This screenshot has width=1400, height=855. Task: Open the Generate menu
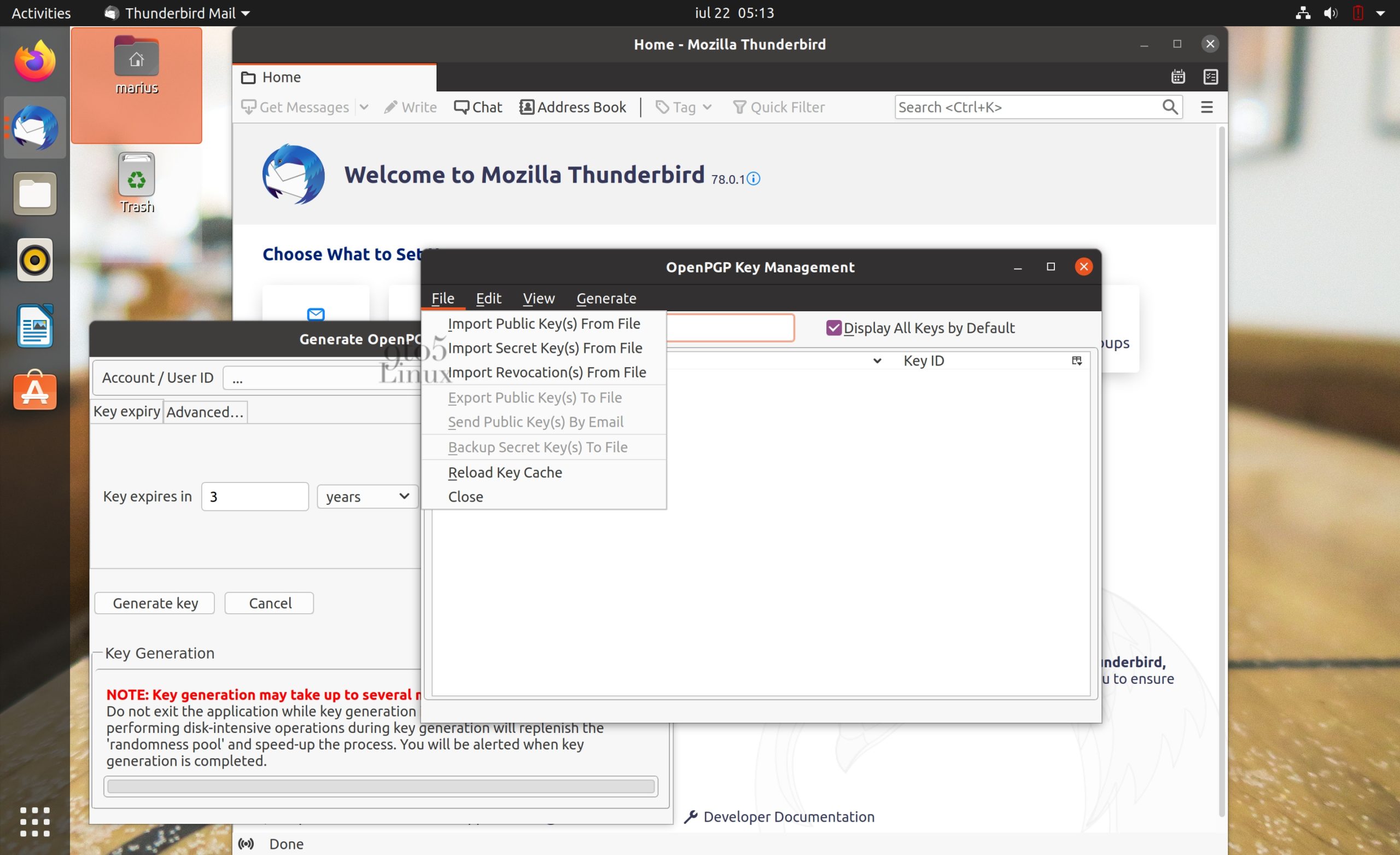click(606, 299)
